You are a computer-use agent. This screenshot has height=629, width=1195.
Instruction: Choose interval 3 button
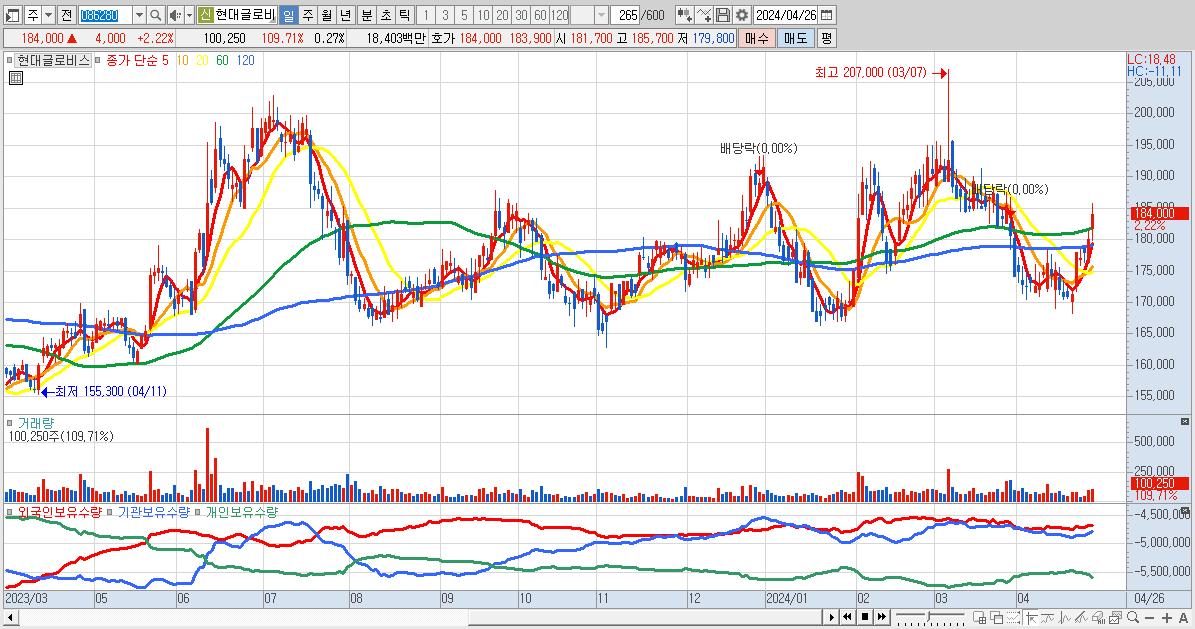pyautogui.click(x=445, y=15)
